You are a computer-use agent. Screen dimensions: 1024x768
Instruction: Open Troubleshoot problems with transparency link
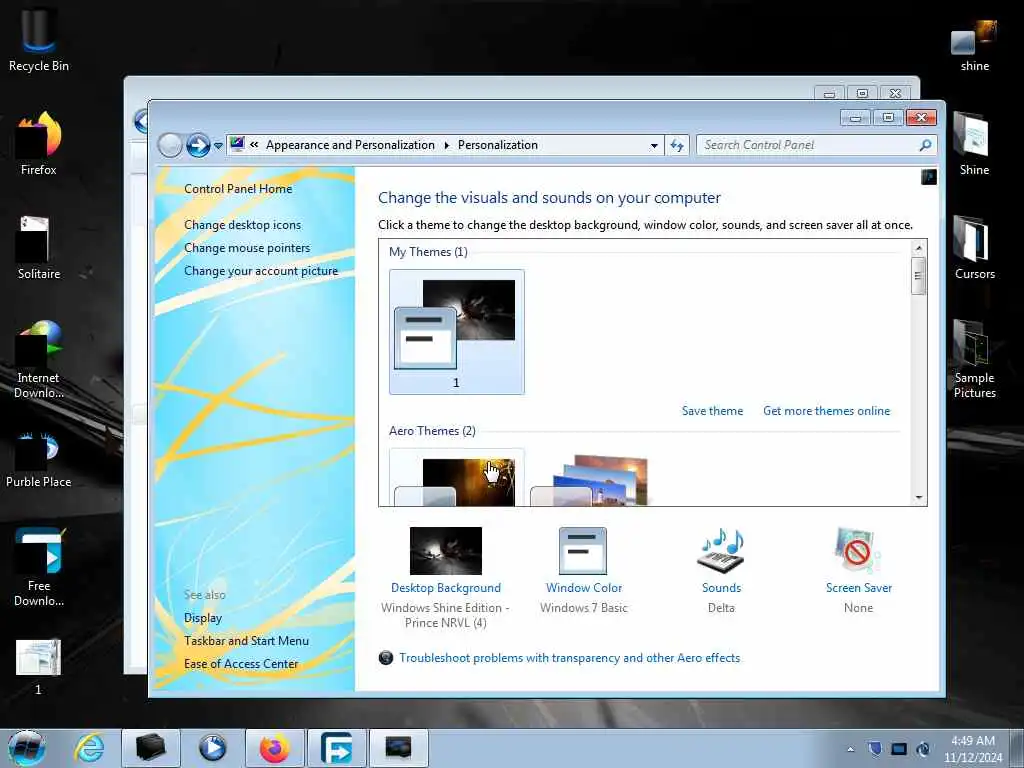pyautogui.click(x=569, y=658)
